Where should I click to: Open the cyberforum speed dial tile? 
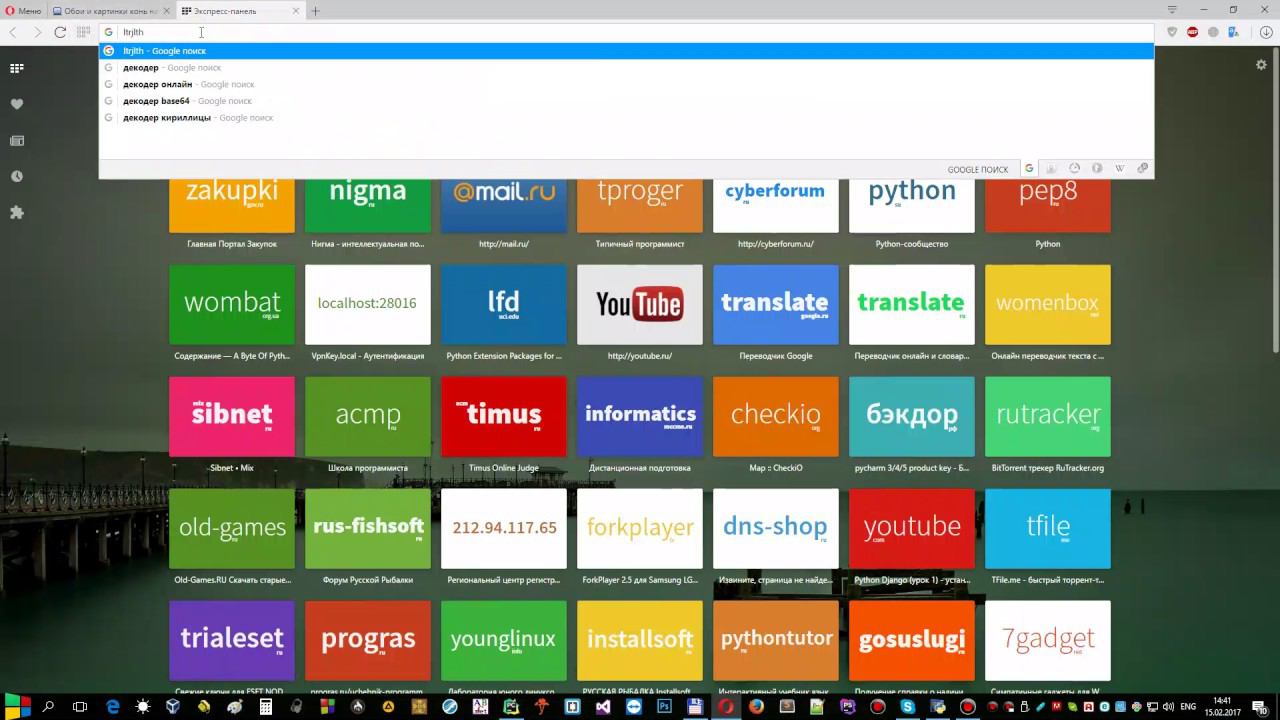click(776, 205)
